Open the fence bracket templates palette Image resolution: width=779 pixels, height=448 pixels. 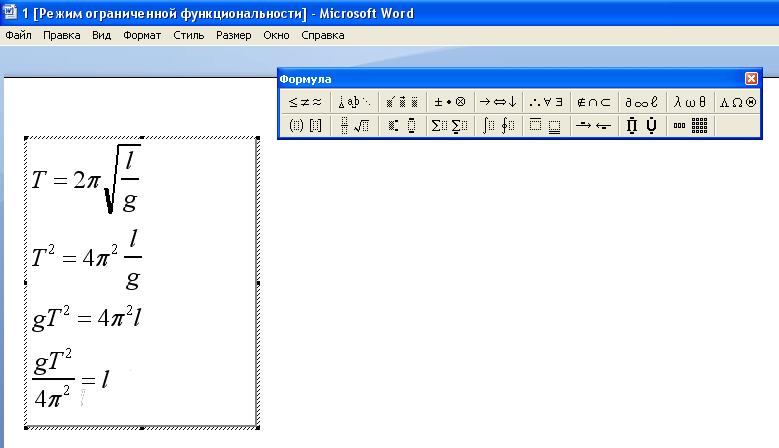(305, 126)
